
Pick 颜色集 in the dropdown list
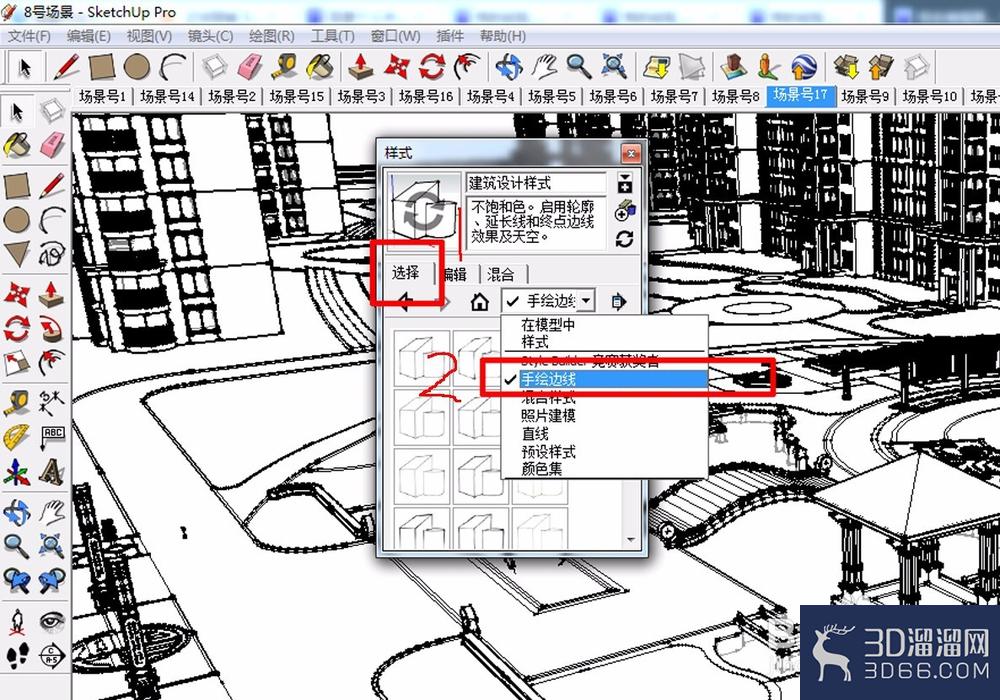541,469
